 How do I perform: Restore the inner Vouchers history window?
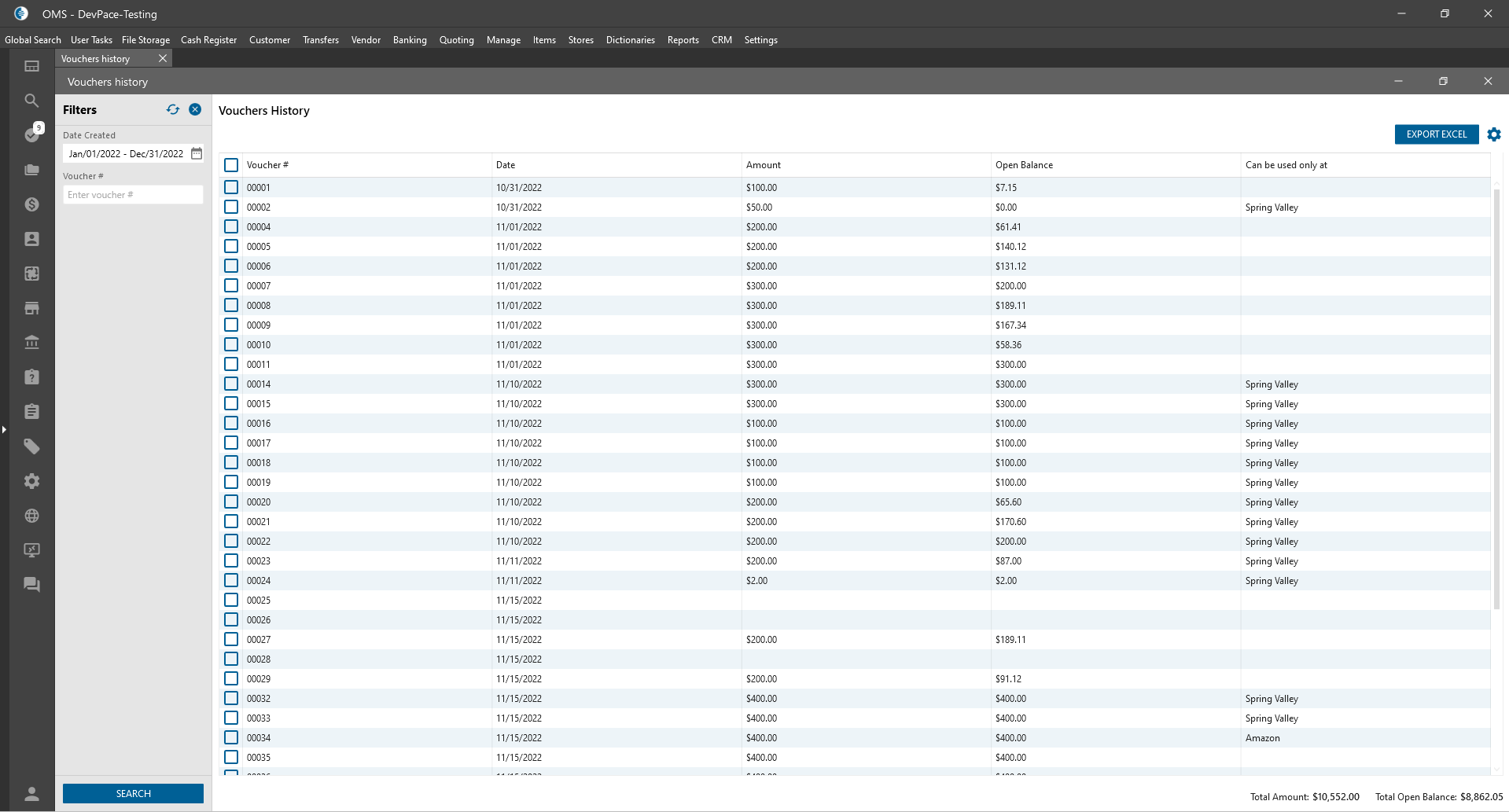point(1443,81)
